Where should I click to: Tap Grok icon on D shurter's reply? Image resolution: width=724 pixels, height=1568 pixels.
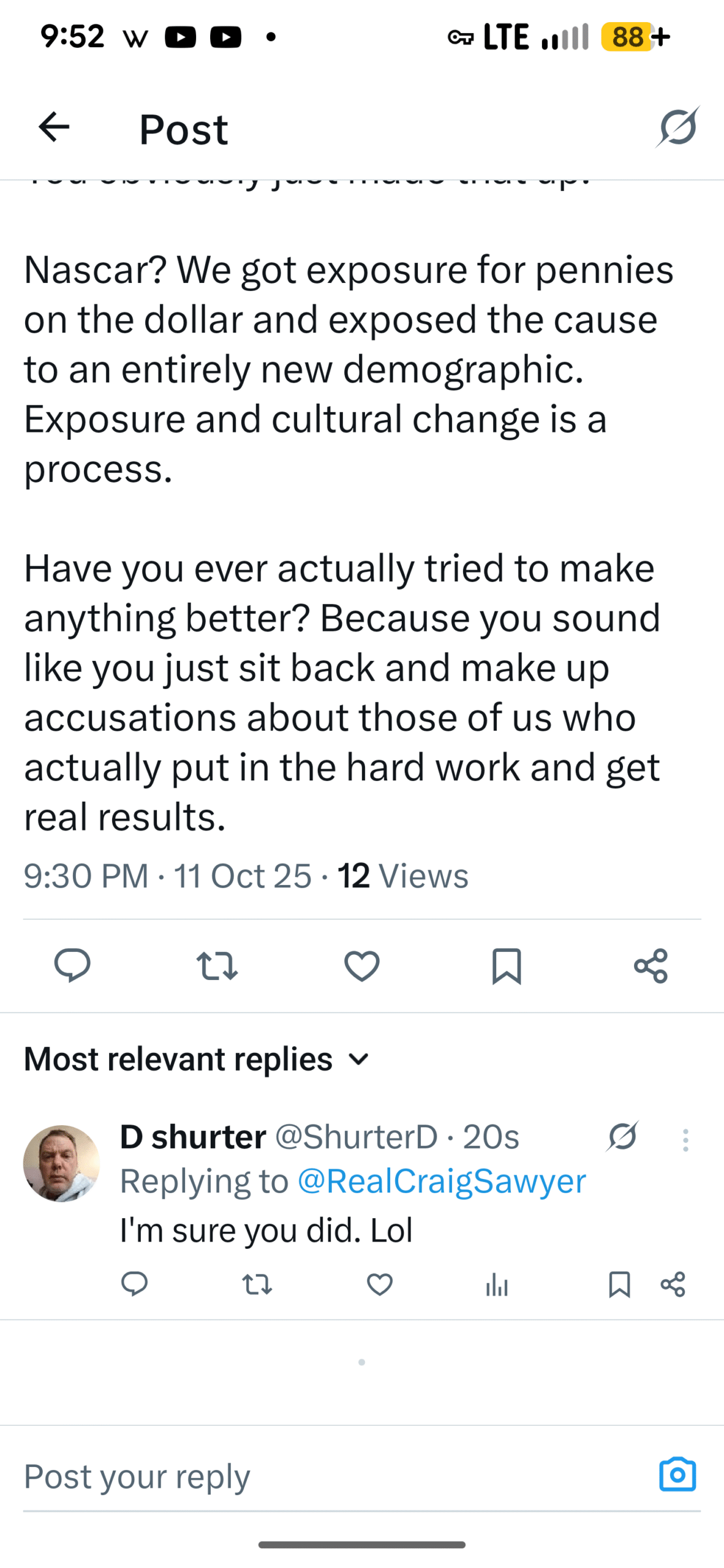tap(623, 1138)
